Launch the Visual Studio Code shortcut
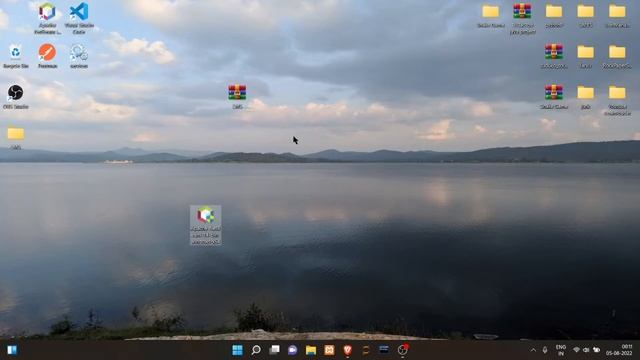 [79, 18]
